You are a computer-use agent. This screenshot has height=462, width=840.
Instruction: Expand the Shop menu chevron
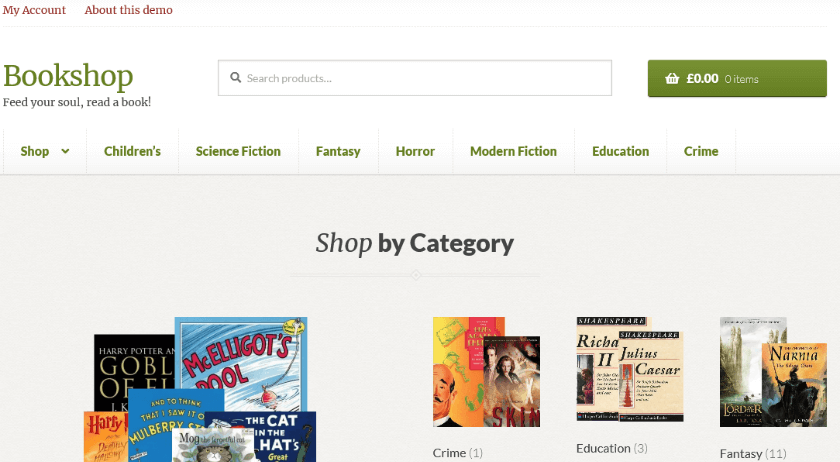point(65,151)
